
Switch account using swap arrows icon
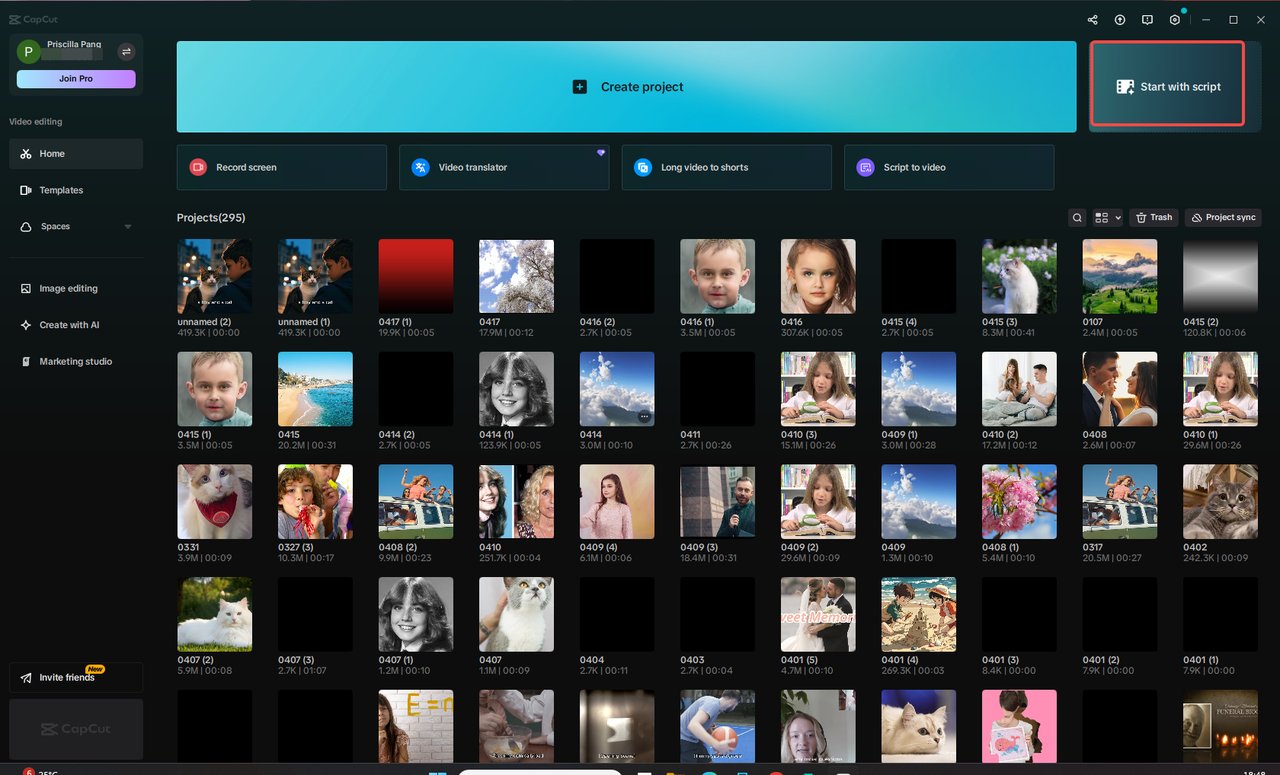127,51
